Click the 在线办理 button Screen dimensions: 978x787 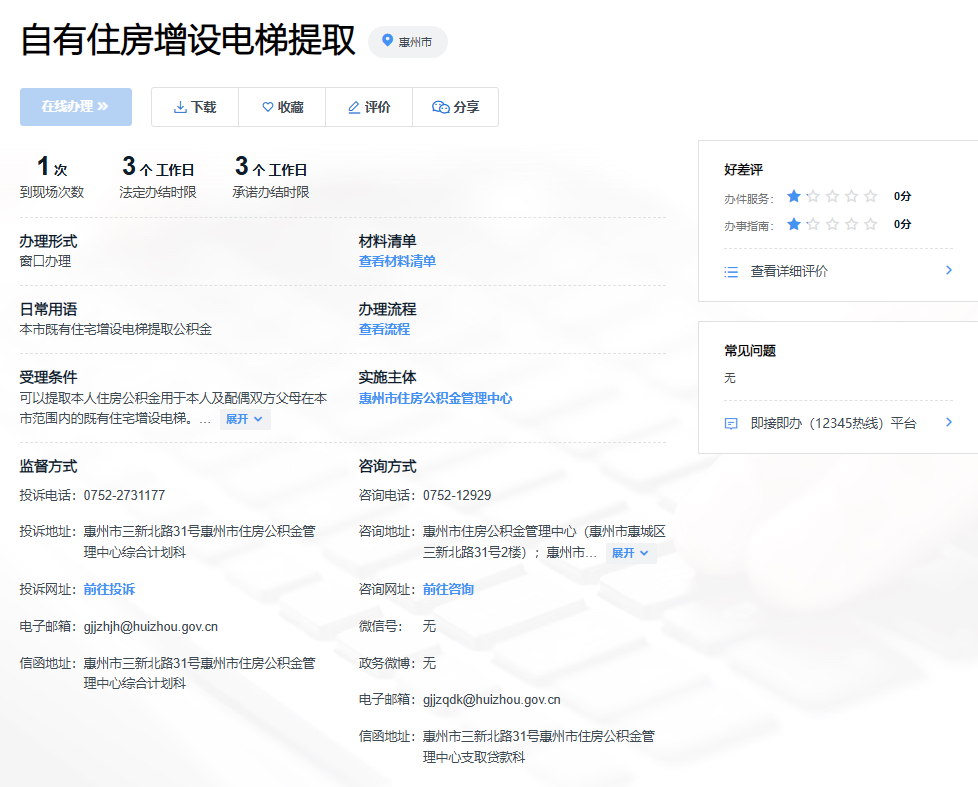[x=75, y=107]
